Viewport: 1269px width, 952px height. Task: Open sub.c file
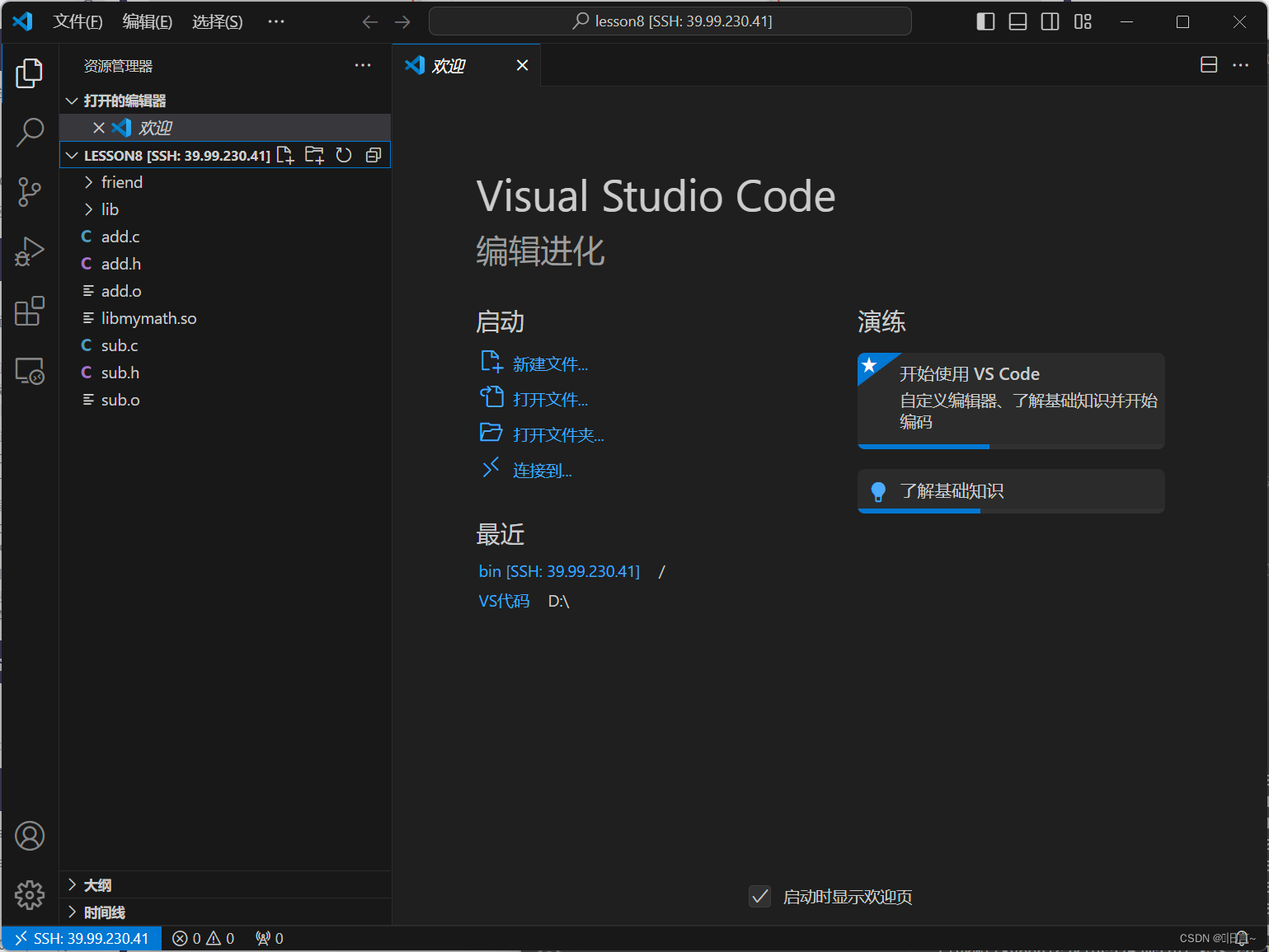coord(225,345)
